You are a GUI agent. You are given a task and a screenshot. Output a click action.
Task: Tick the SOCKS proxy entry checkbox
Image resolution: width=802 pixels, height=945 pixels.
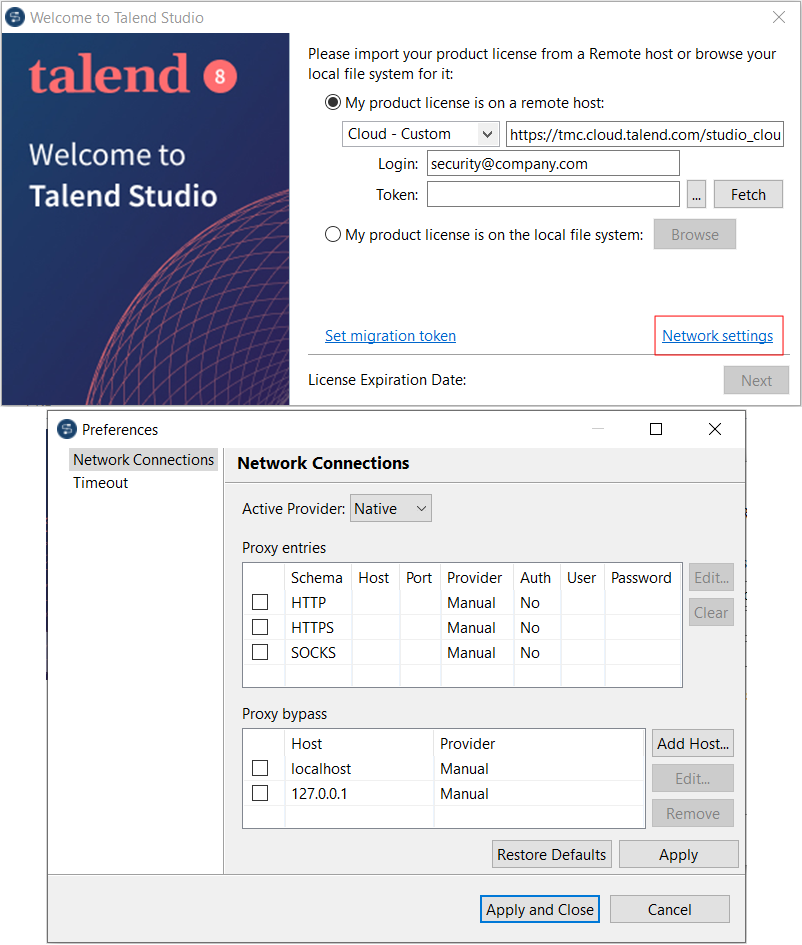[260, 652]
